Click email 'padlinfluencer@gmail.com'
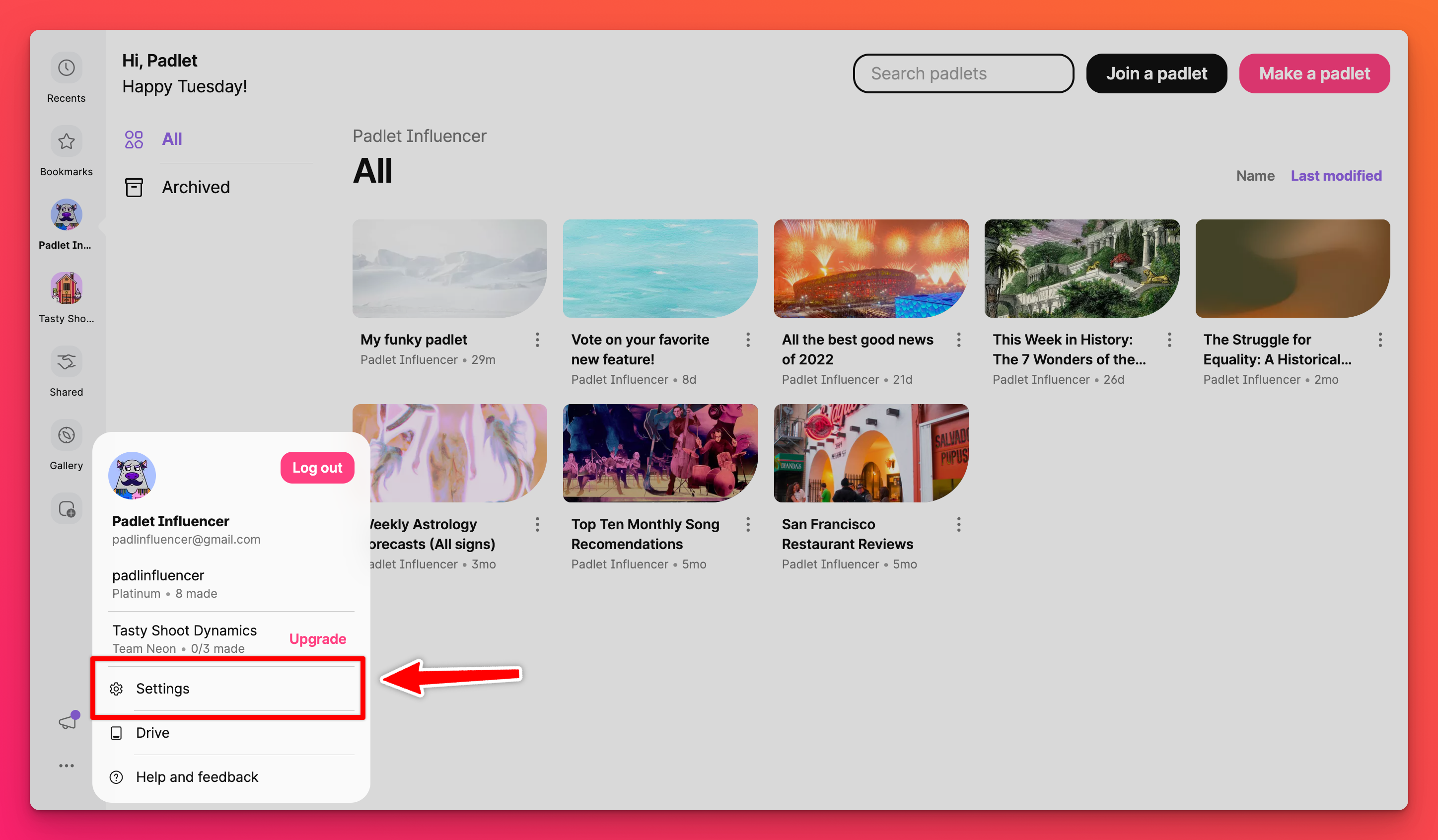Screen dimensions: 1438x840 coord(186,540)
